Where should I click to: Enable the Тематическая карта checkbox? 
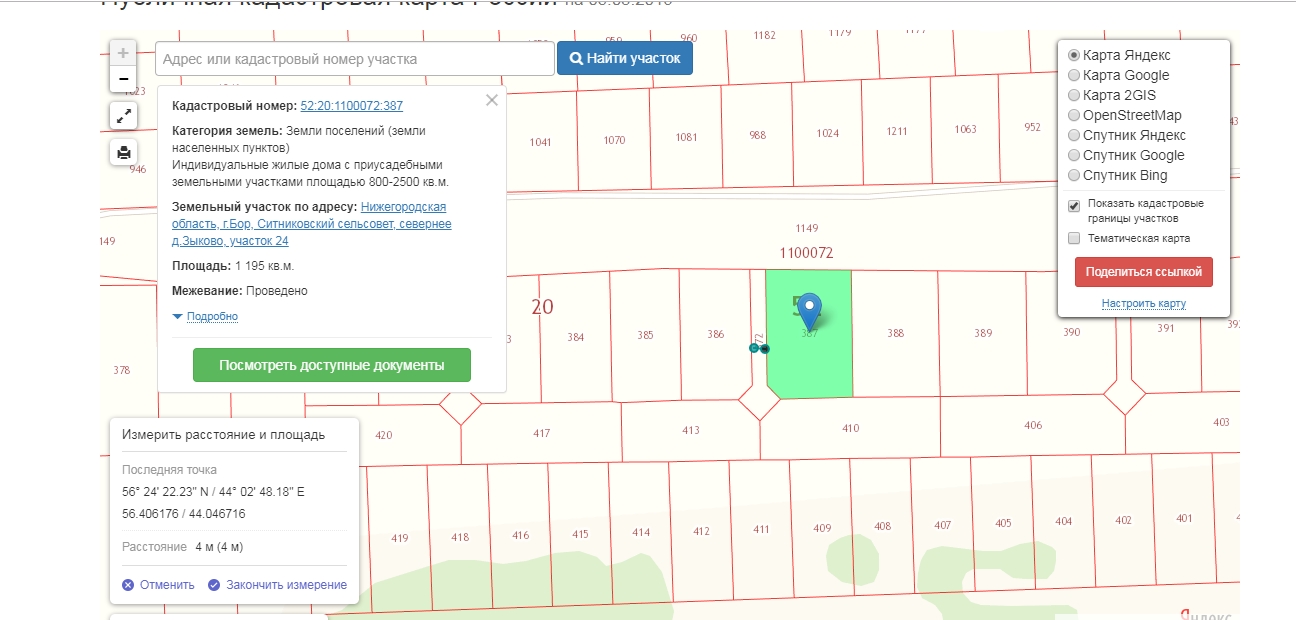coord(1074,238)
